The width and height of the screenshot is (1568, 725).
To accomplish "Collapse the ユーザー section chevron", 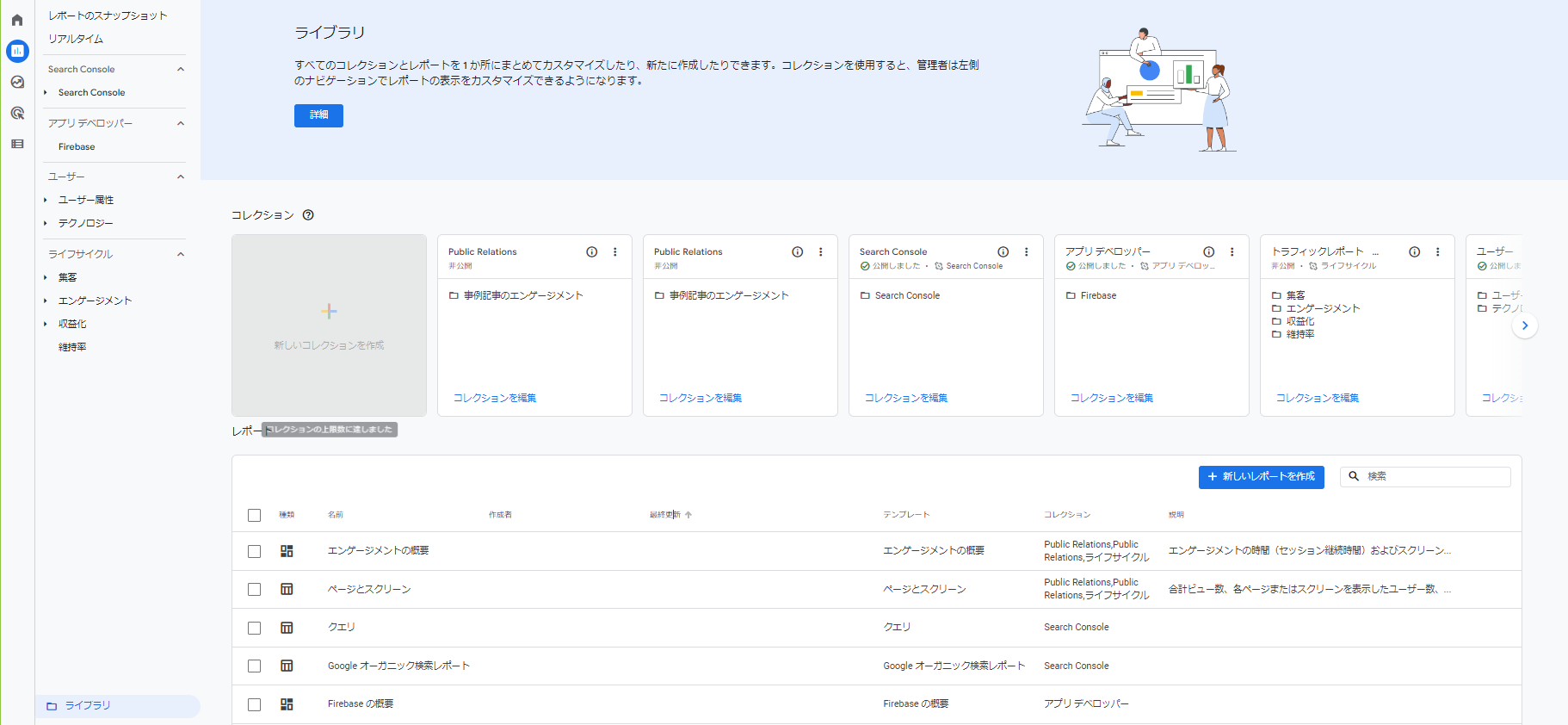I will click(181, 177).
